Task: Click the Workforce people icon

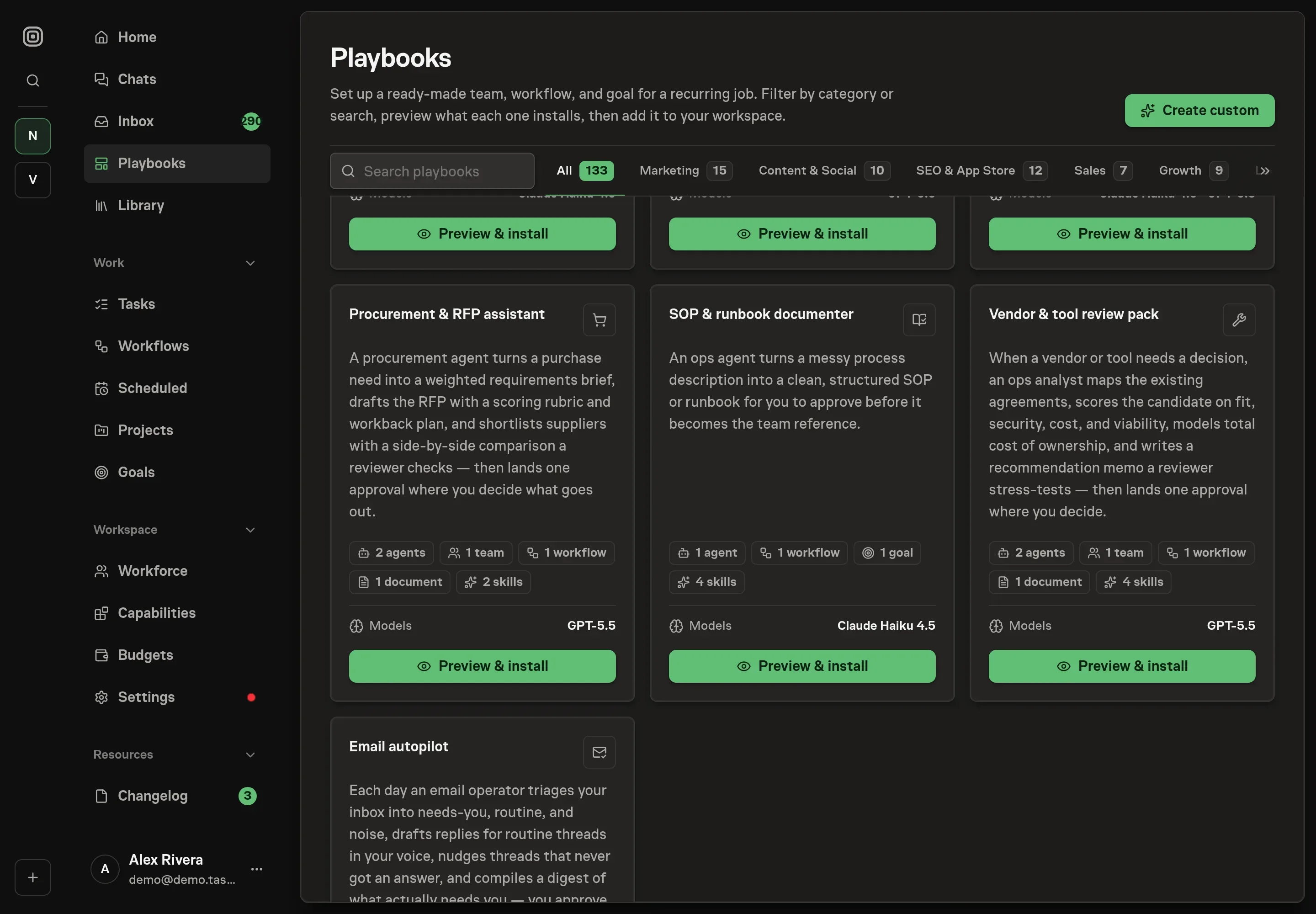Action: tap(101, 571)
